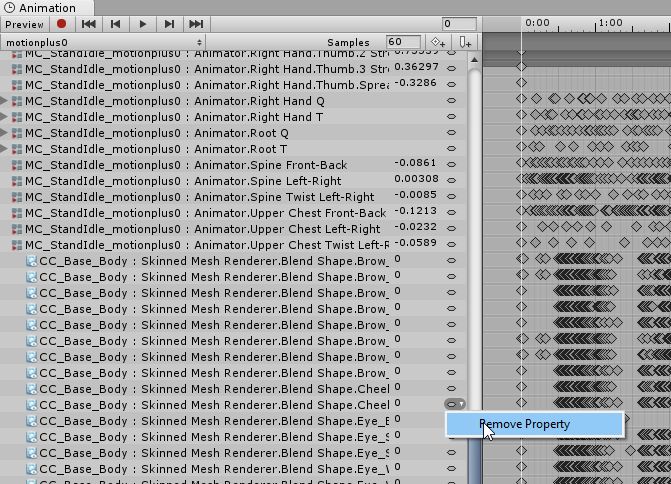Expand the Animator.Root T property
The image size is (671, 484).
coord(4,149)
